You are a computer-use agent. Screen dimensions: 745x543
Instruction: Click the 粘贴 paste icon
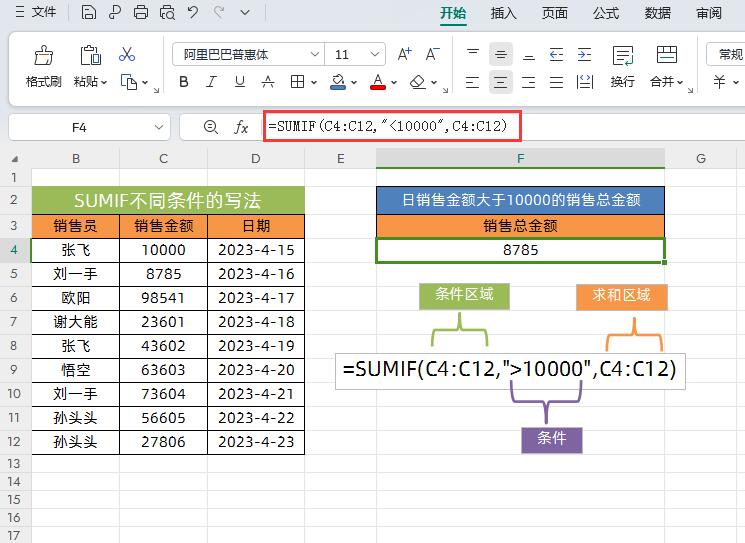(x=90, y=56)
